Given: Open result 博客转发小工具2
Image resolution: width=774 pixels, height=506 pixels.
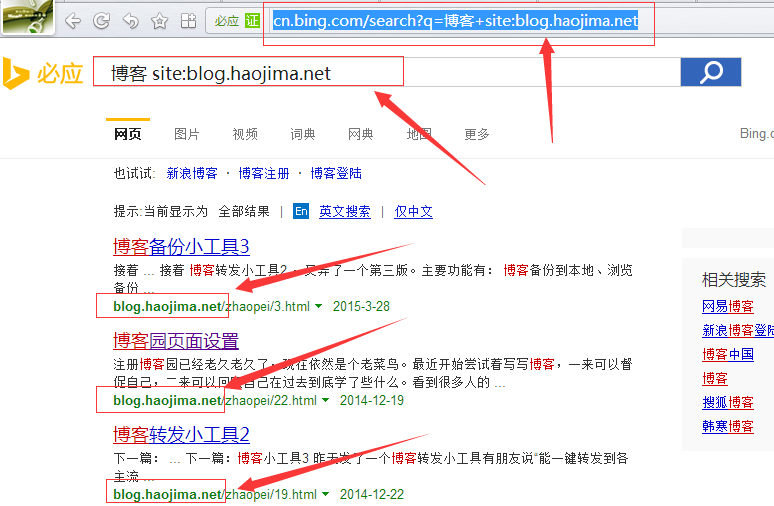Looking at the screenshot, I should [181, 434].
